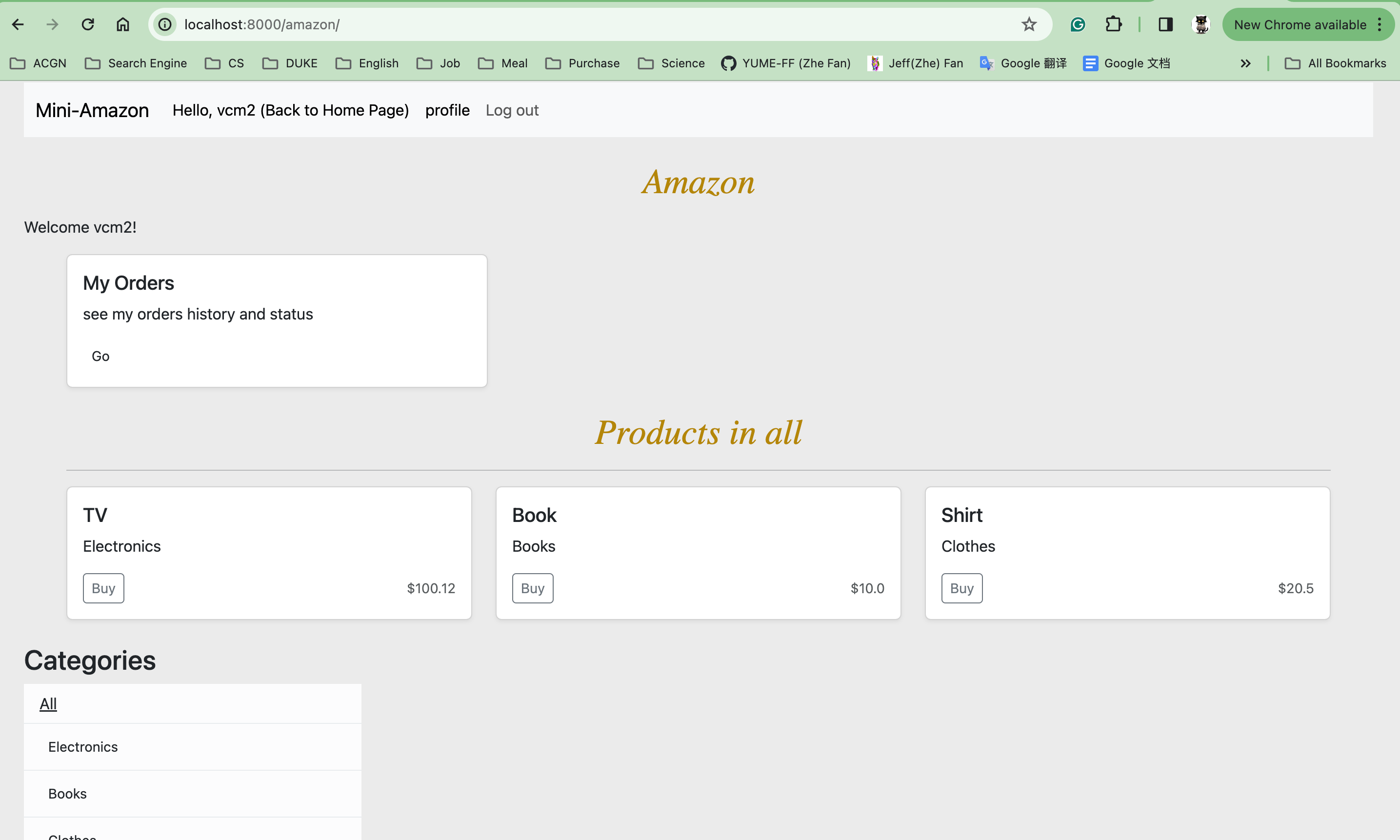Open the ACGN bookmark folder
The height and width of the screenshot is (840, 1400).
coord(39,63)
